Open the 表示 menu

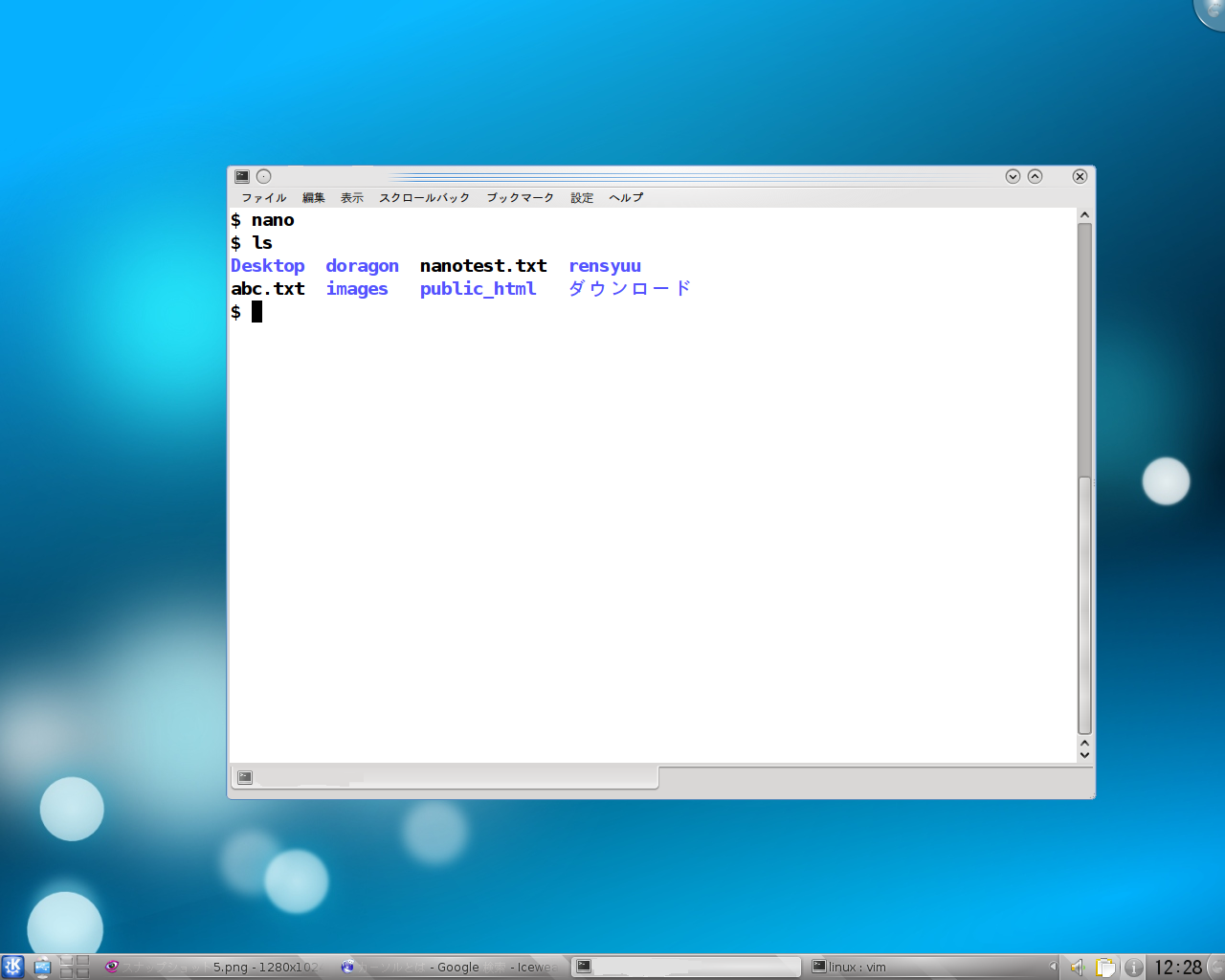351,197
